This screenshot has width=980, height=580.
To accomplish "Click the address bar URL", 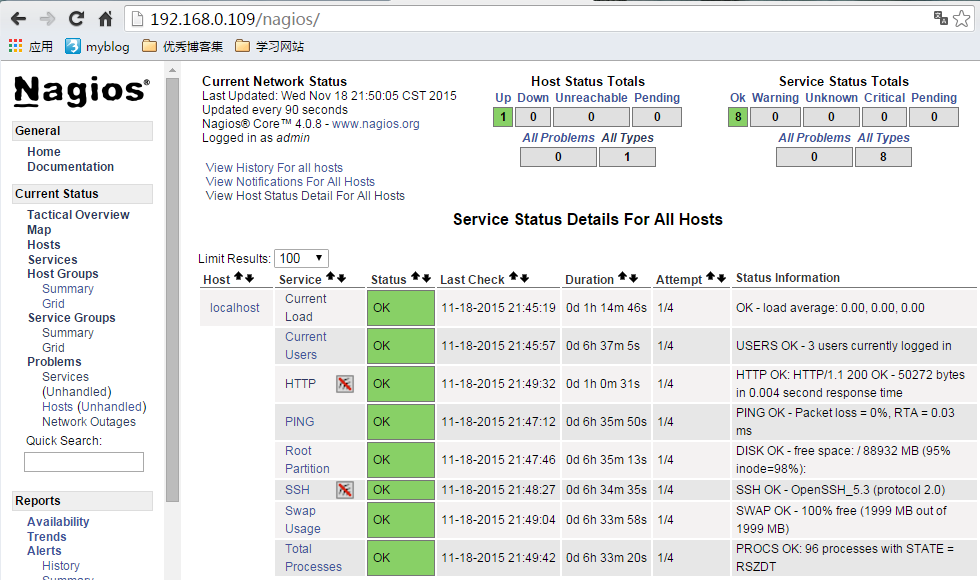I will point(235,19).
